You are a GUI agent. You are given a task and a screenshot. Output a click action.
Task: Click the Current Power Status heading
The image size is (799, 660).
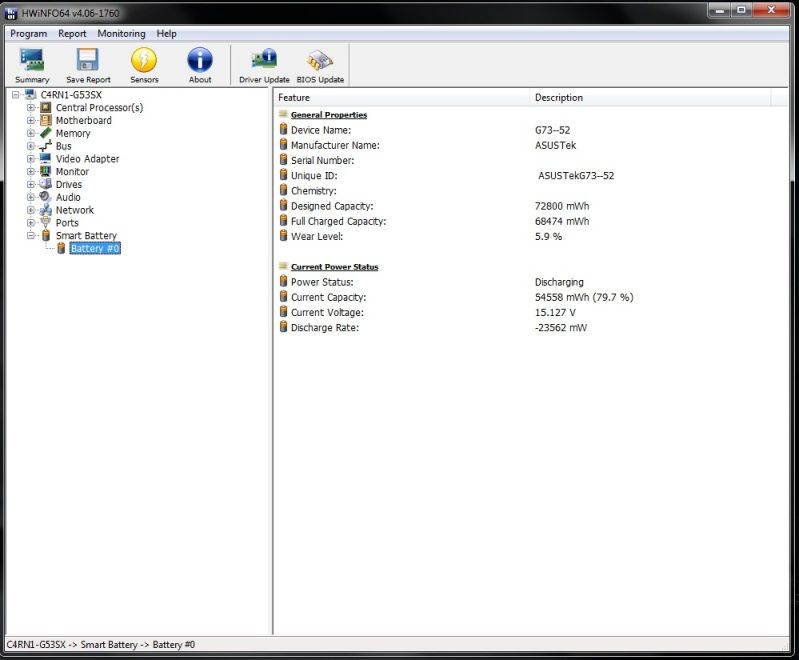coord(334,267)
